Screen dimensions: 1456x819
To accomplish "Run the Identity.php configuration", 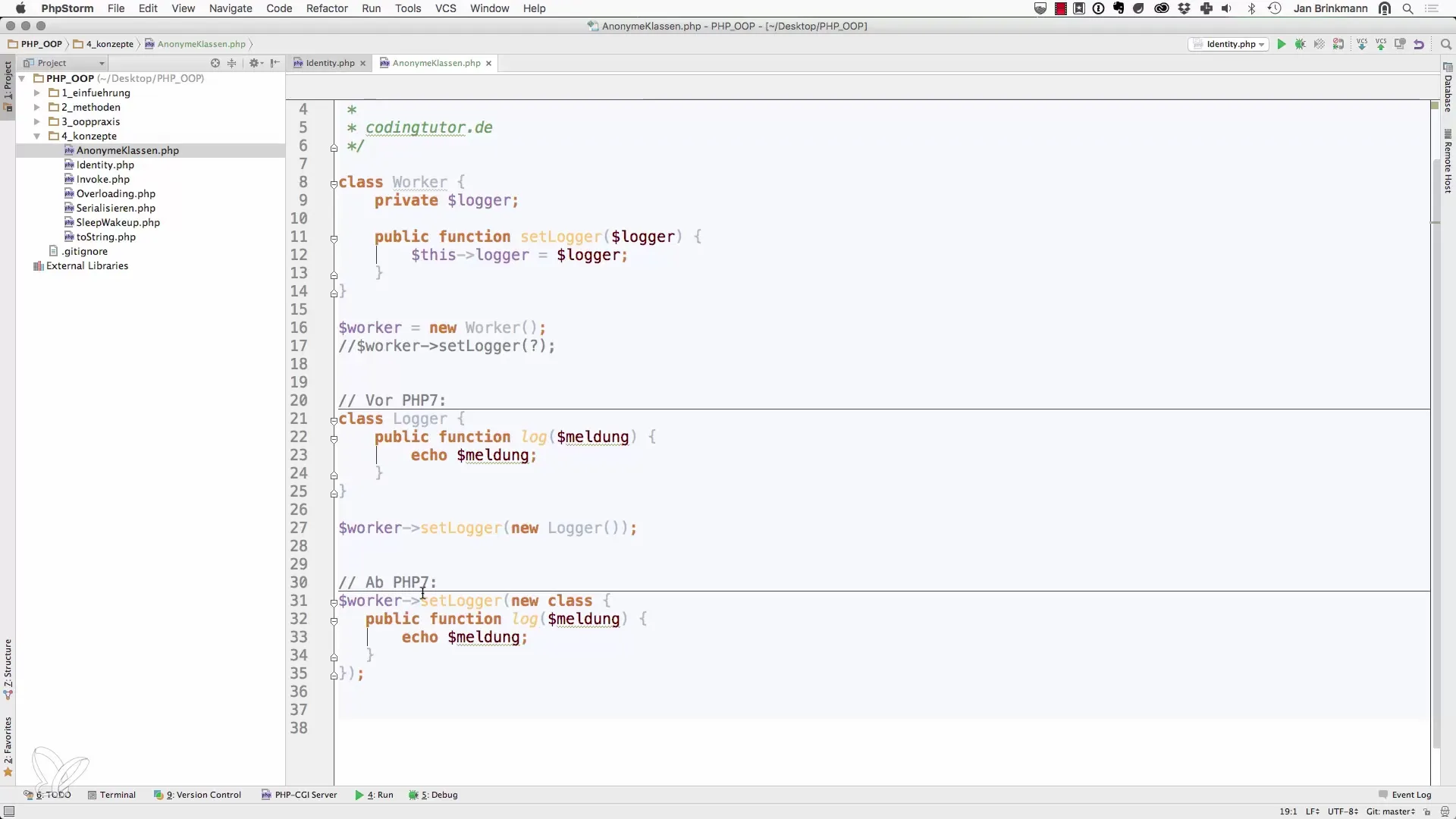I will coord(1282,44).
